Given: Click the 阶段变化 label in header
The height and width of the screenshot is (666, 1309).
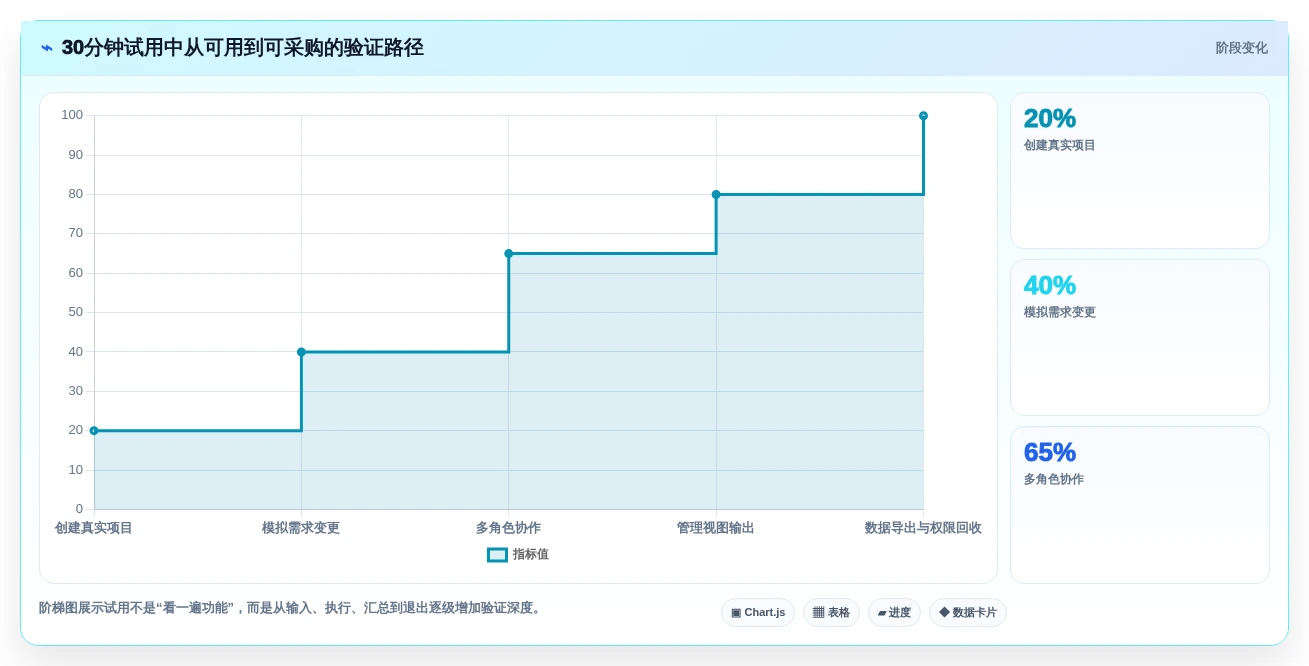Looking at the screenshot, I should pos(1241,48).
